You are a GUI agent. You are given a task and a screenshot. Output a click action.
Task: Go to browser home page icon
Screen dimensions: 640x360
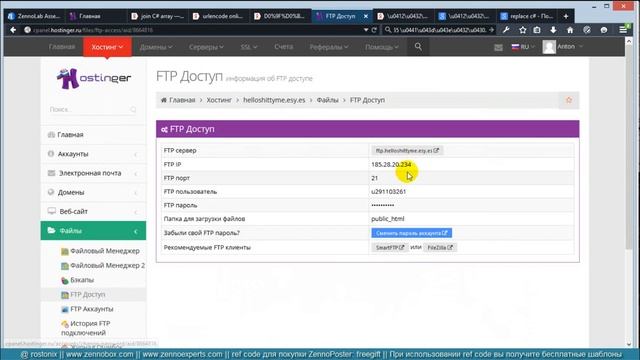click(x=570, y=30)
